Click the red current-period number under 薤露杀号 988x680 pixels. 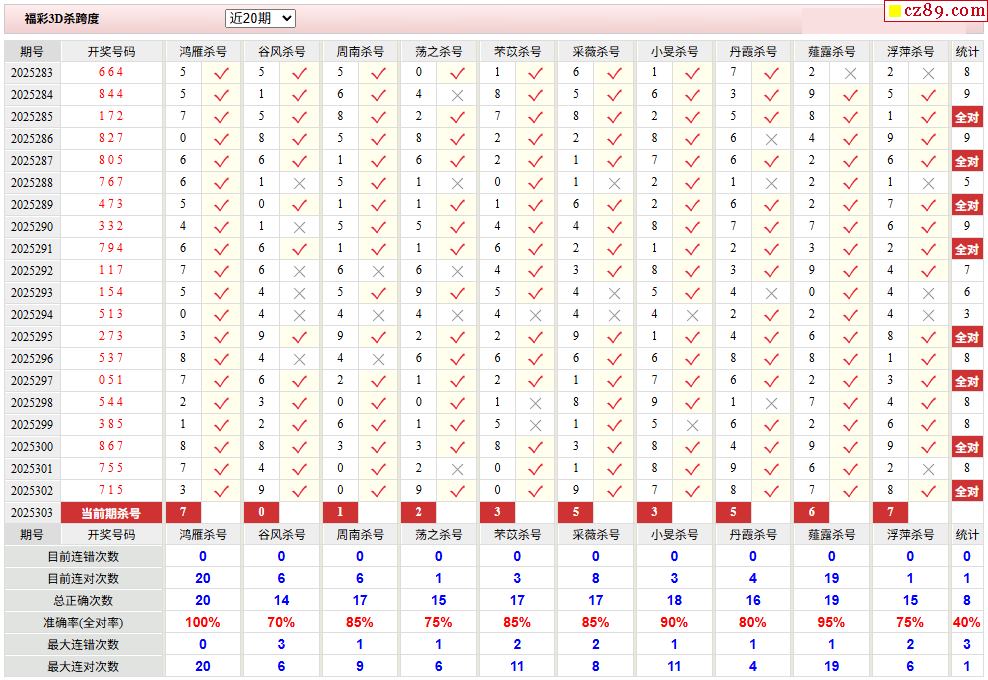coord(812,513)
